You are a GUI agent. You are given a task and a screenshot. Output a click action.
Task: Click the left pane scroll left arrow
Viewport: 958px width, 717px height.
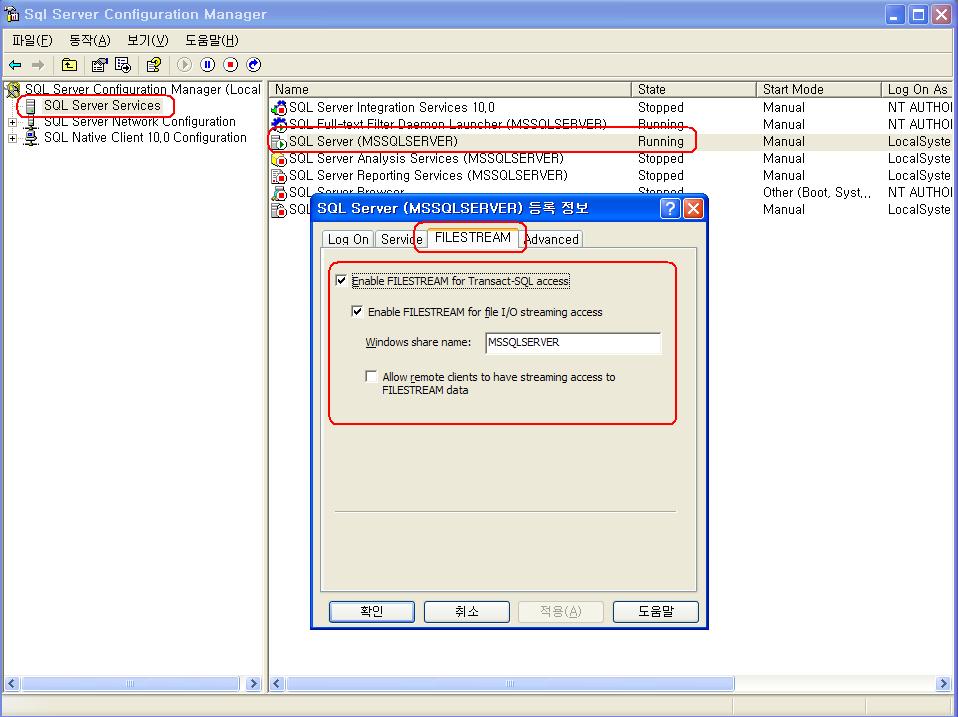12,683
